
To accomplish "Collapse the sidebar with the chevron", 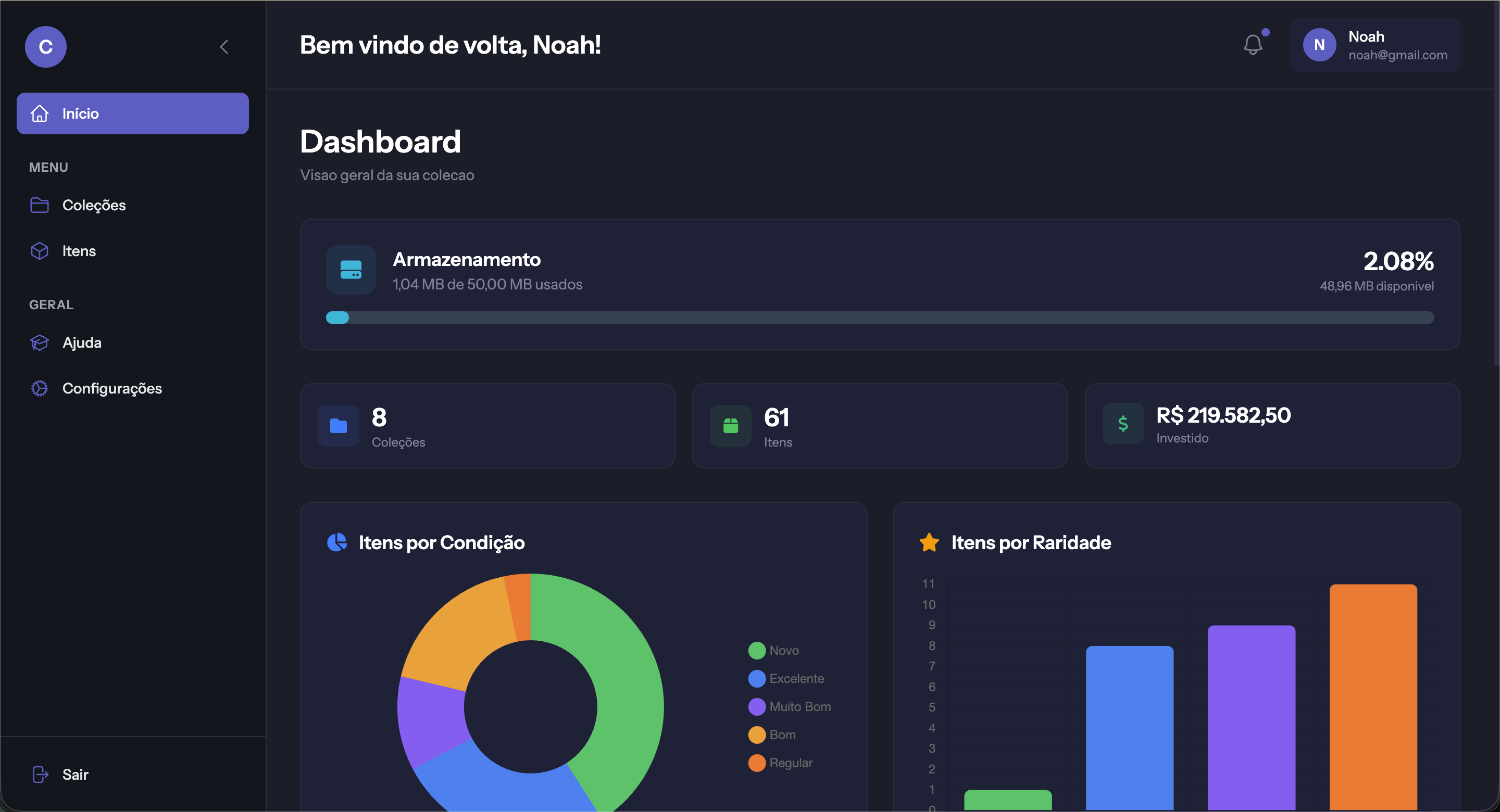I will [x=224, y=46].
